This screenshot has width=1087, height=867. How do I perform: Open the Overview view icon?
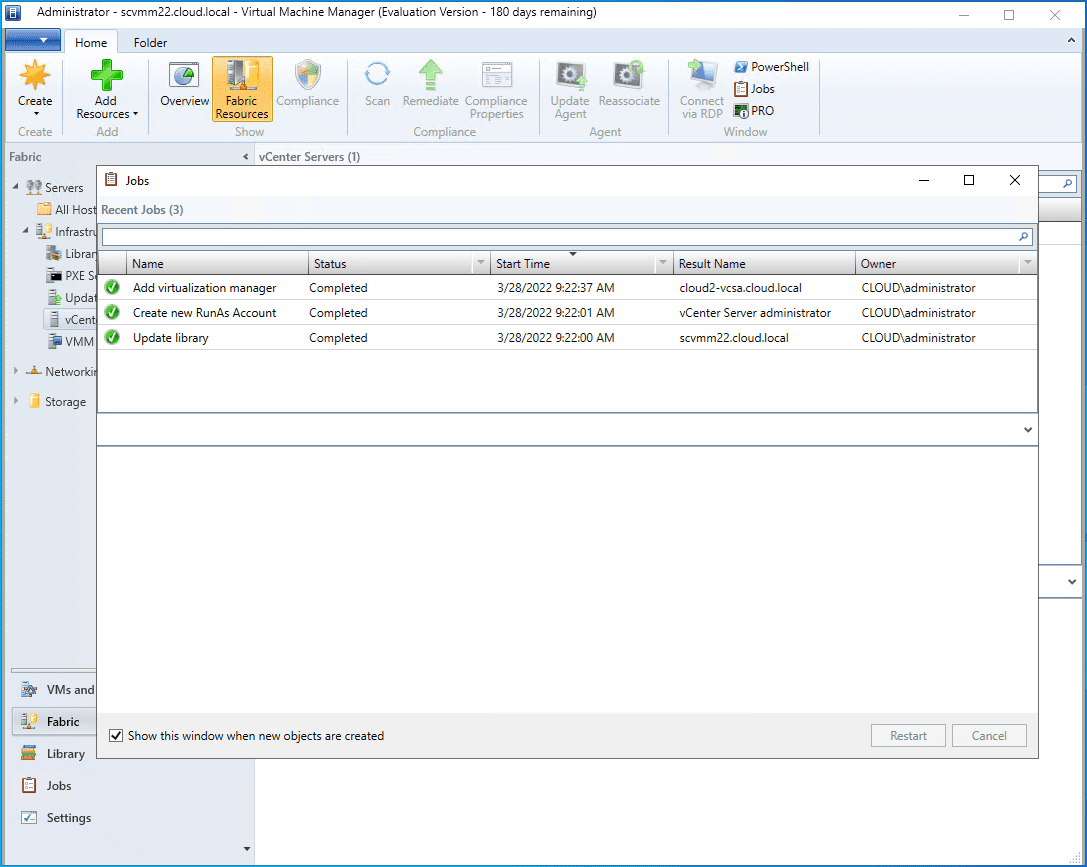184,75
